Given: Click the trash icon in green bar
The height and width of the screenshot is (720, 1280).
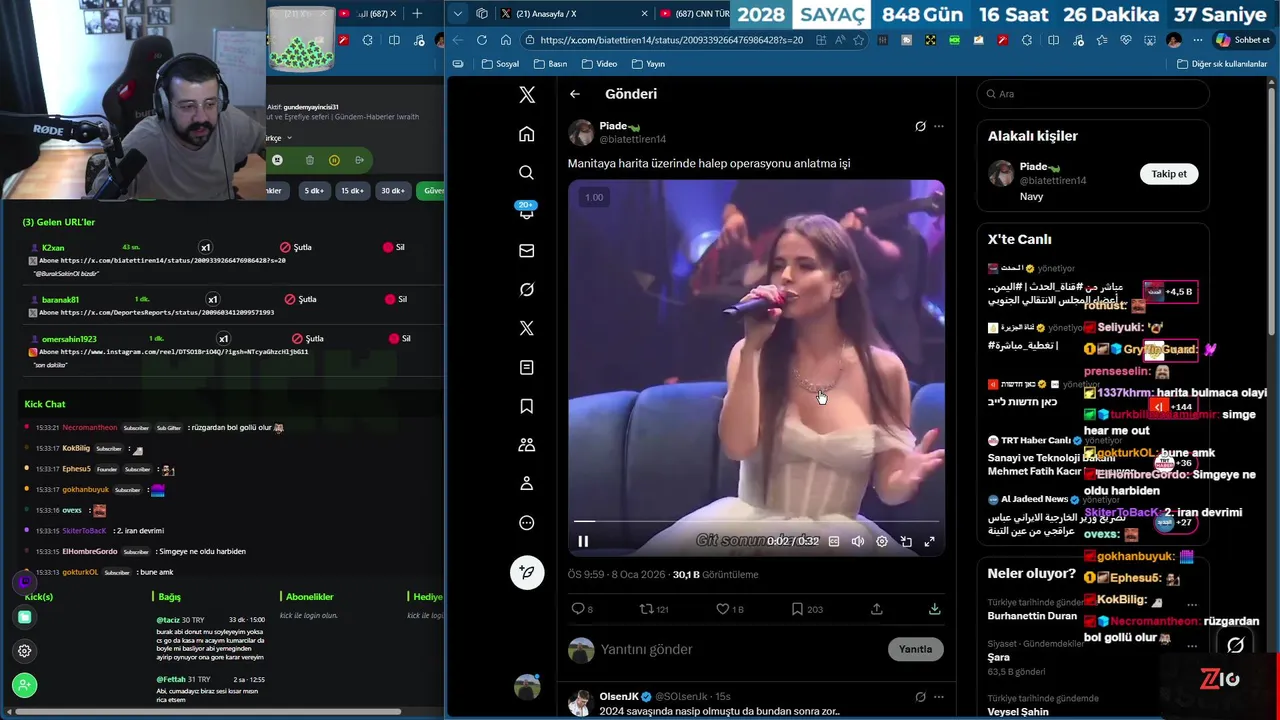Looking at the screenshot, I should pos(309,160).
